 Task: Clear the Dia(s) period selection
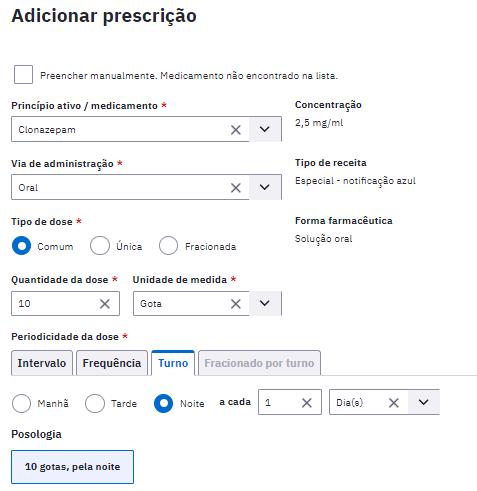(394, 403)
